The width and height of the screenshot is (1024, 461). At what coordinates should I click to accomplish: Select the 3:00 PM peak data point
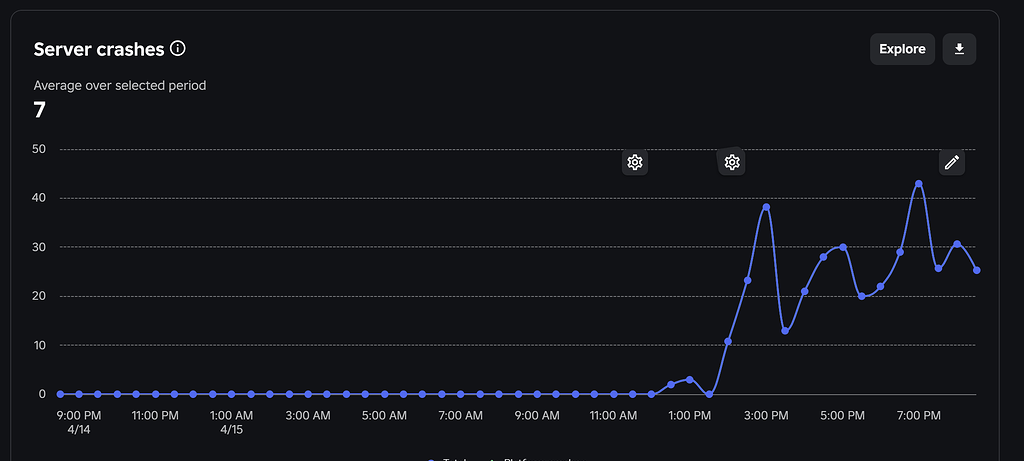click(766, 207)
